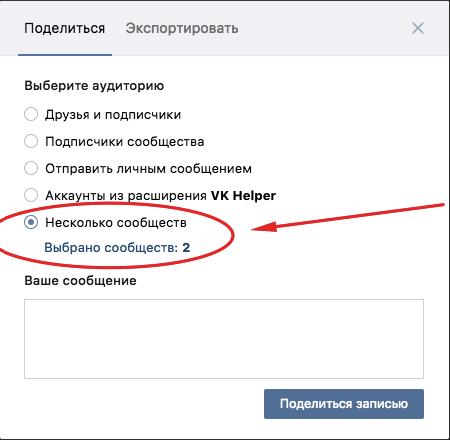Viewport: 450px width, 440px height.
Task: Select the Аккаунты из расширения VK Helper radio
Action: coord(31,195)
